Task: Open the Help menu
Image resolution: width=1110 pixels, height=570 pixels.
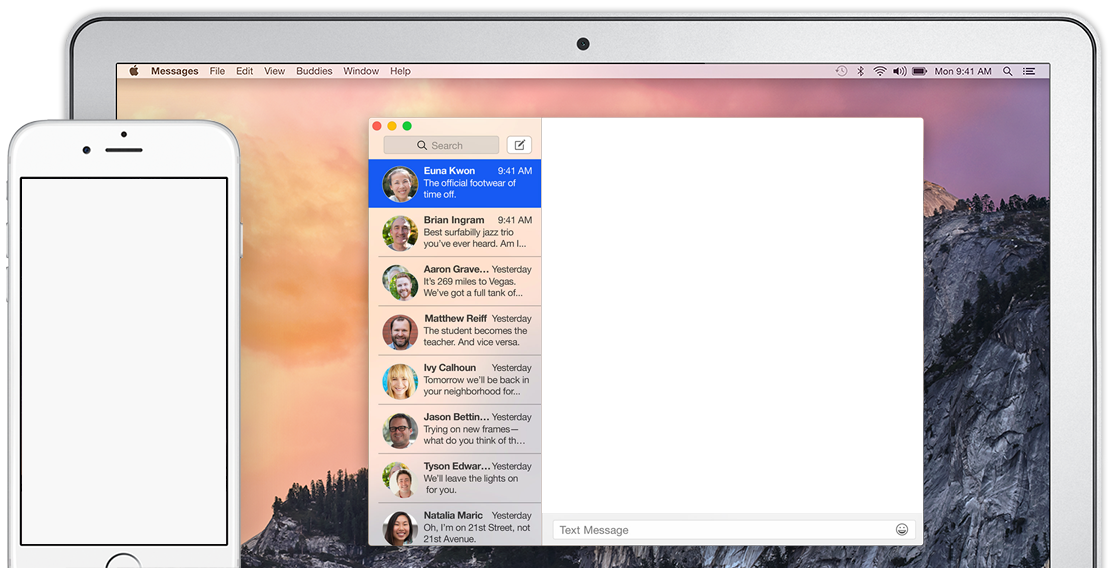Action: coord(400,71)
